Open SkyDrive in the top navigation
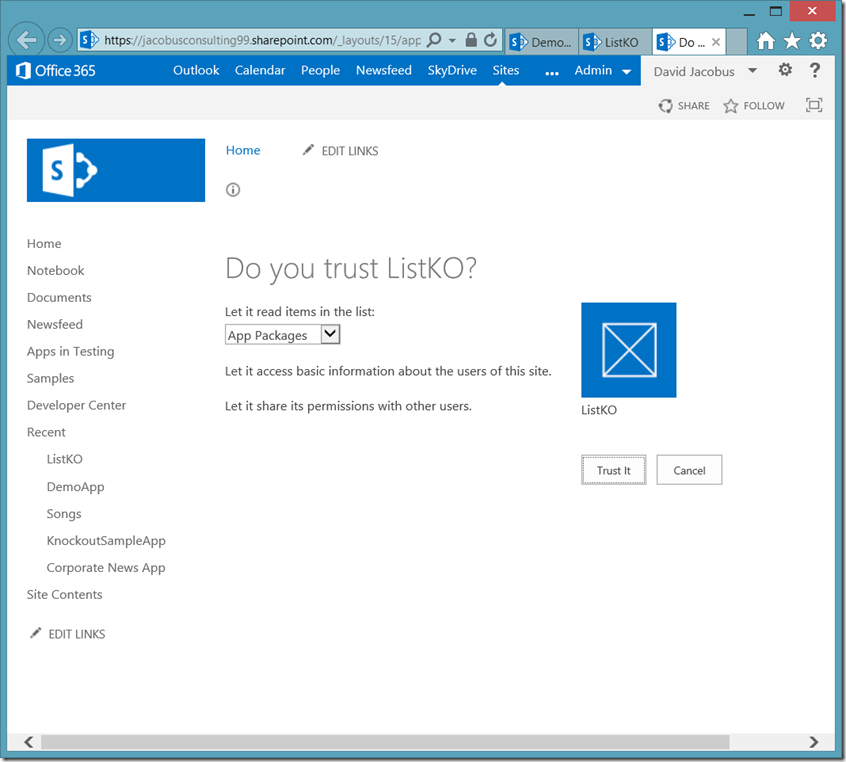 click(452, 70)
